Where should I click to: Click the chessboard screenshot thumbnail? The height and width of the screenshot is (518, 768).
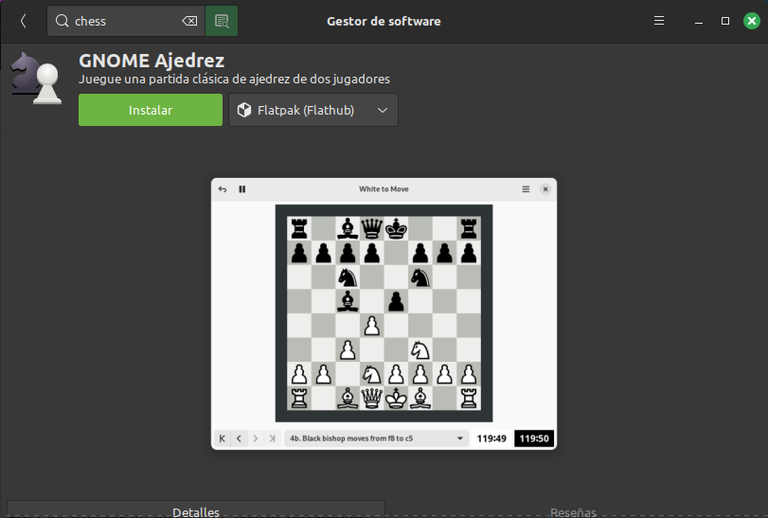point(384,314)
